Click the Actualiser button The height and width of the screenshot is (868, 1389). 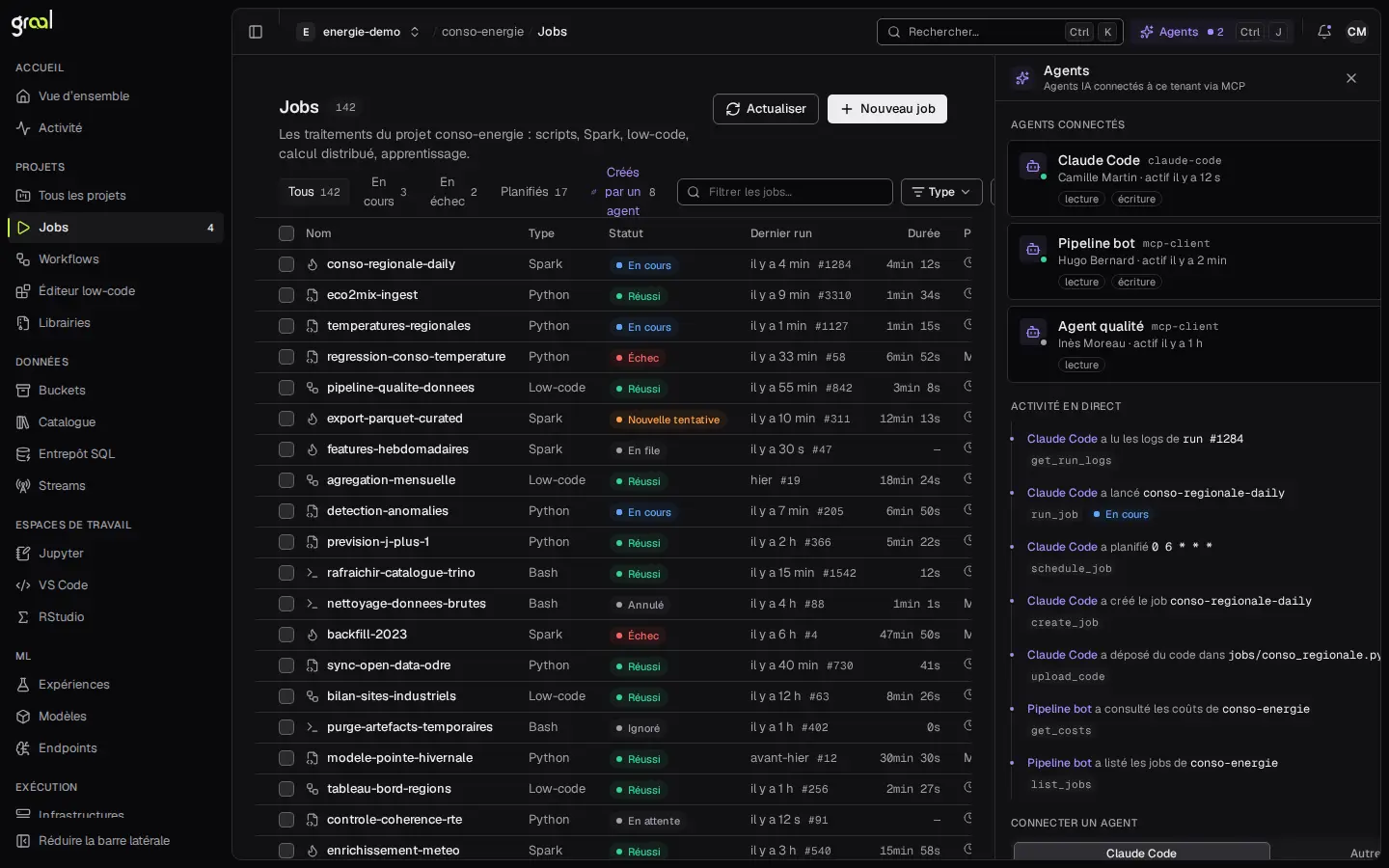click(x=766, y=109)
